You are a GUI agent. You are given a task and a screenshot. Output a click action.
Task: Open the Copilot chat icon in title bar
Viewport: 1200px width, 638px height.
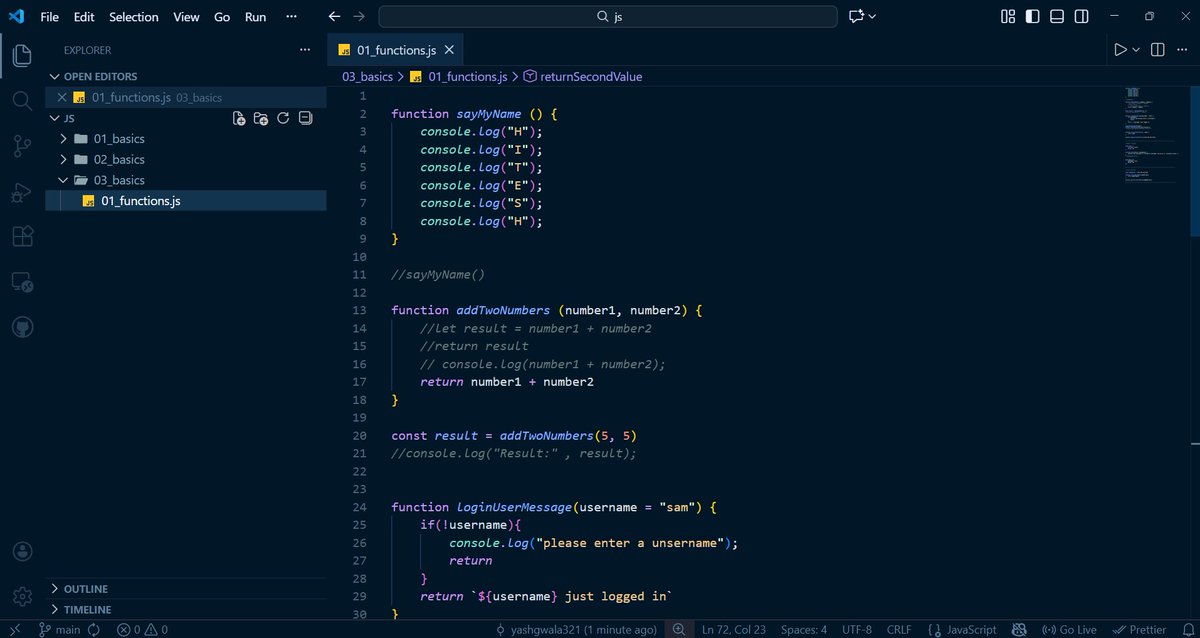point(856,17)
